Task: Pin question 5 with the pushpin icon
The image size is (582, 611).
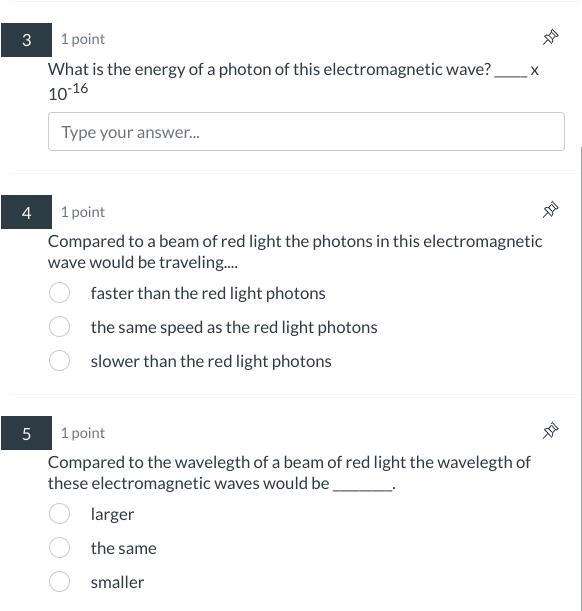Action: tap(550, 431)
